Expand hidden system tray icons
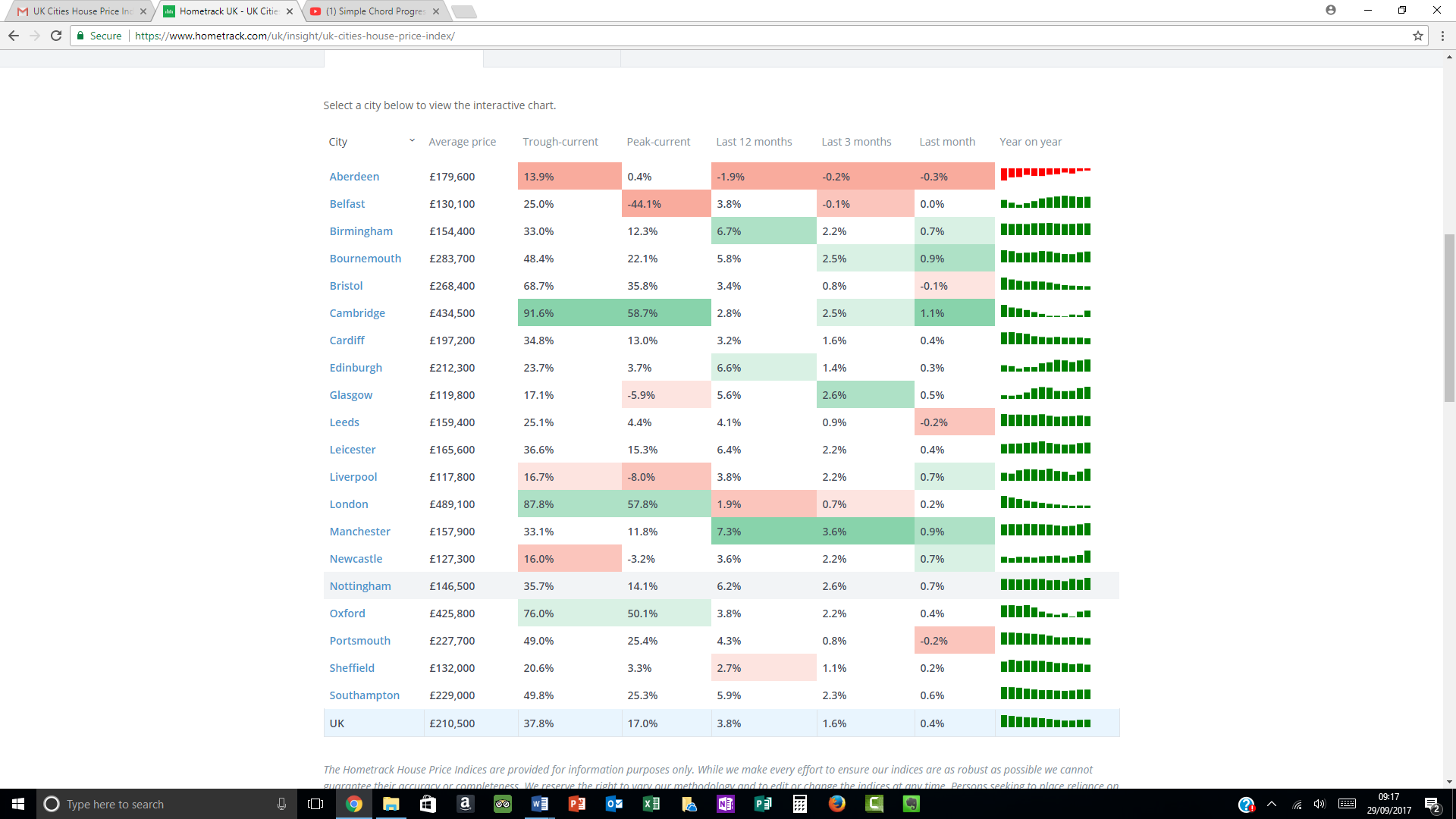Screen dimensions: 1456x819 [x=1272, y=804]
